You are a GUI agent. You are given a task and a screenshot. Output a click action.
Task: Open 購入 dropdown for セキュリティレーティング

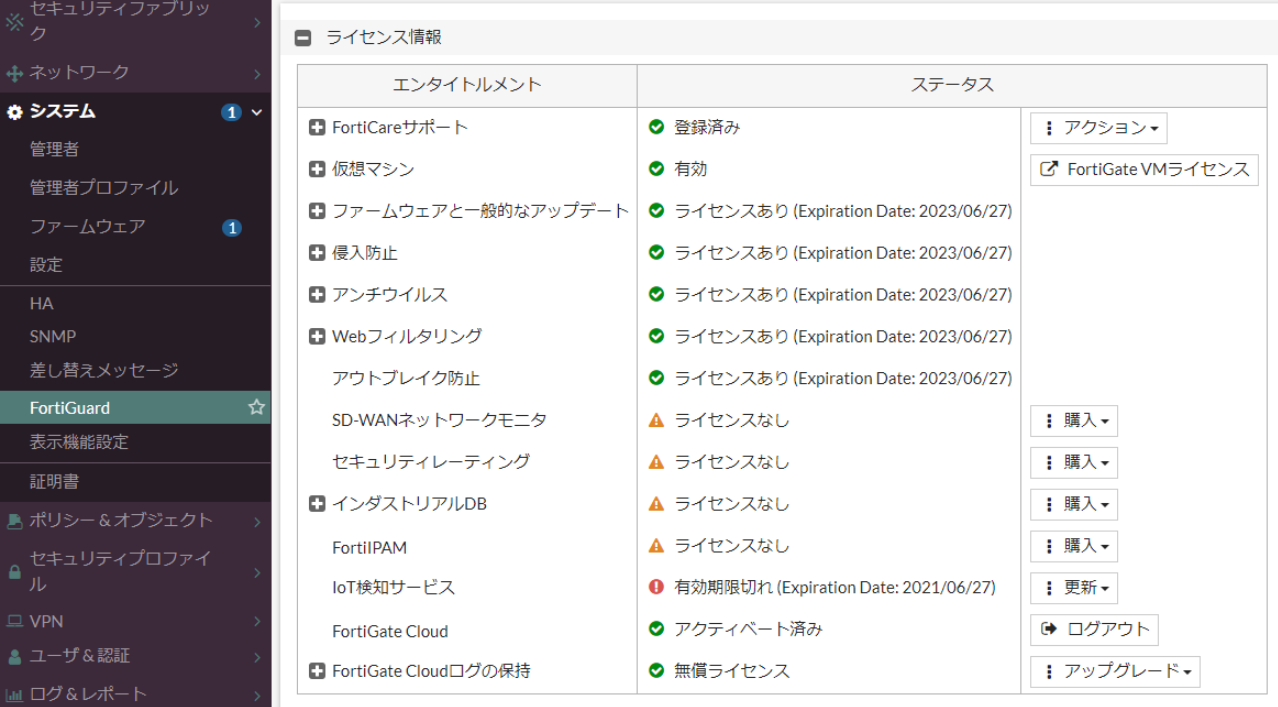(x=1074, y=463)
